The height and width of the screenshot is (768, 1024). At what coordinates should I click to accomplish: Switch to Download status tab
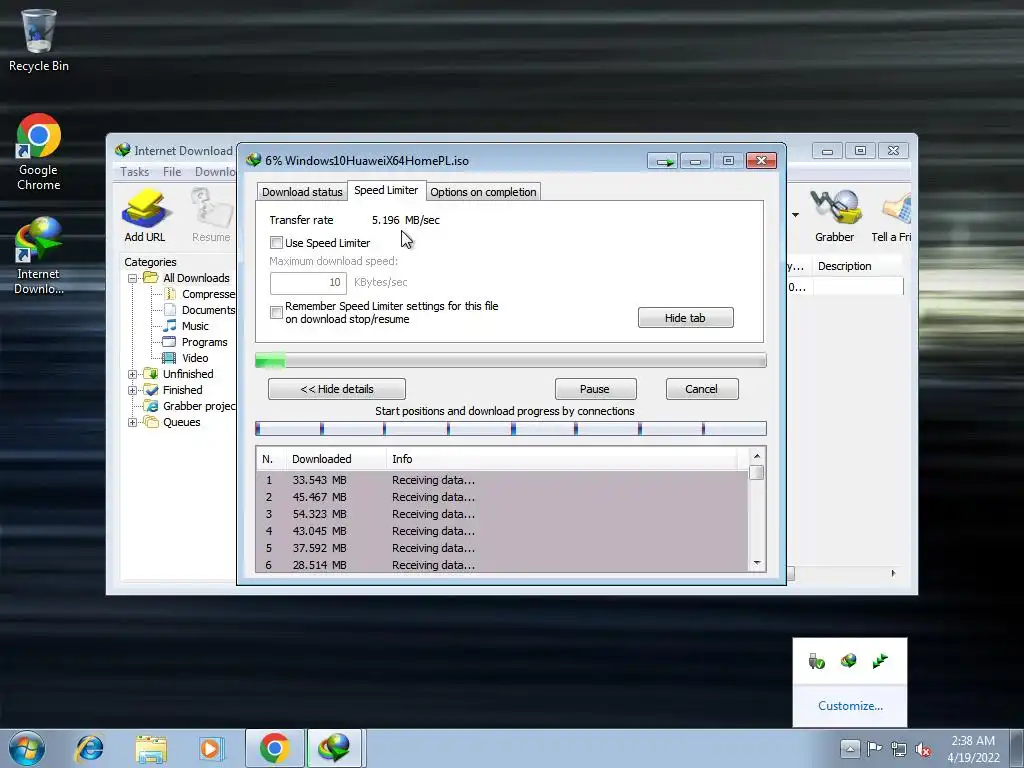click(302, 192)
